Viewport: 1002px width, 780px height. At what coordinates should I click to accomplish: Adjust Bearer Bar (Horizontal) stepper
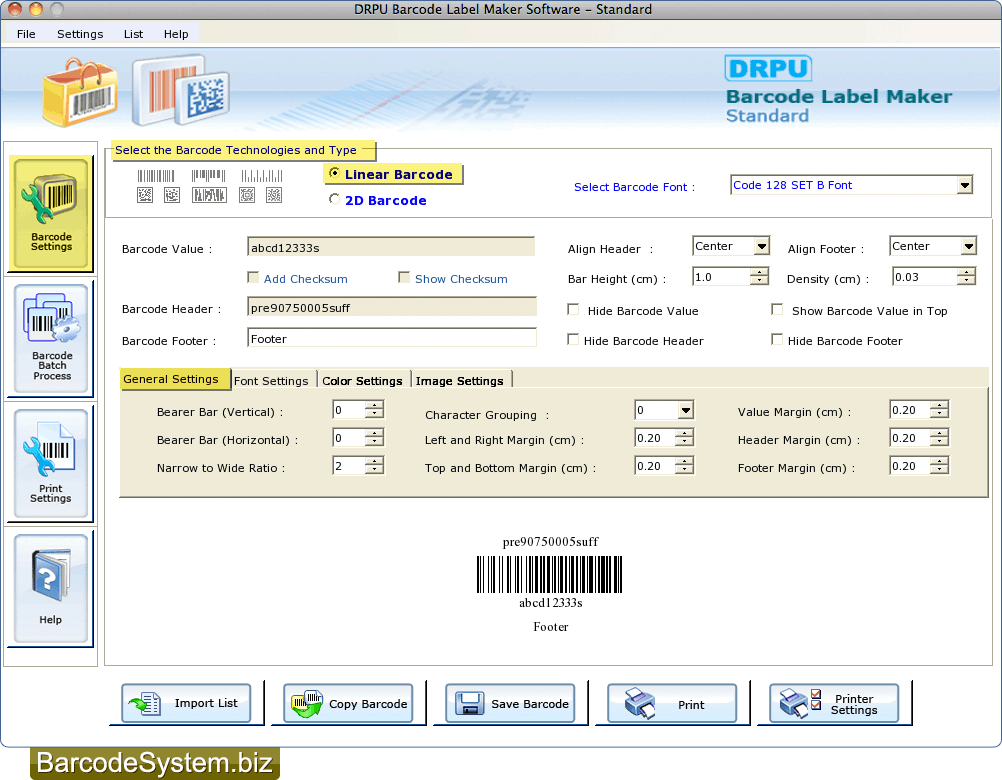[x=374, y=438]
